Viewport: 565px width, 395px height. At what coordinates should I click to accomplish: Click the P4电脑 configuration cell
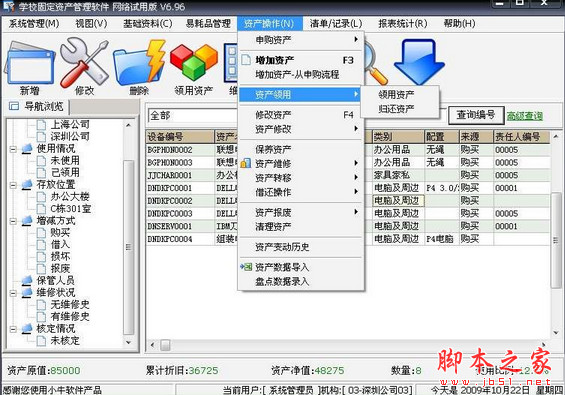tap(442, 239)
